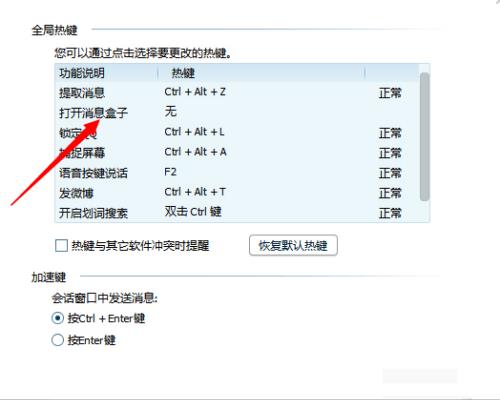Click the Ctrl + Alt + L hotkey cell
Image resolution: width=500 pixels, height=400 pixels.
194,132
